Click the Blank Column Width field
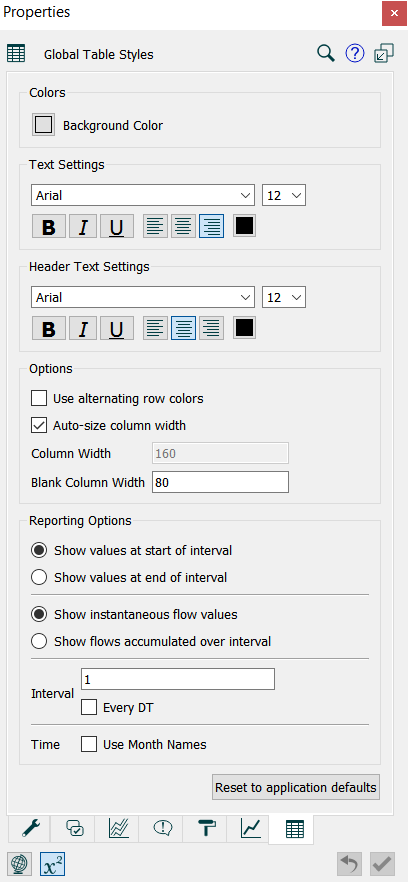 pyautogui.click(x=220, y=482)
